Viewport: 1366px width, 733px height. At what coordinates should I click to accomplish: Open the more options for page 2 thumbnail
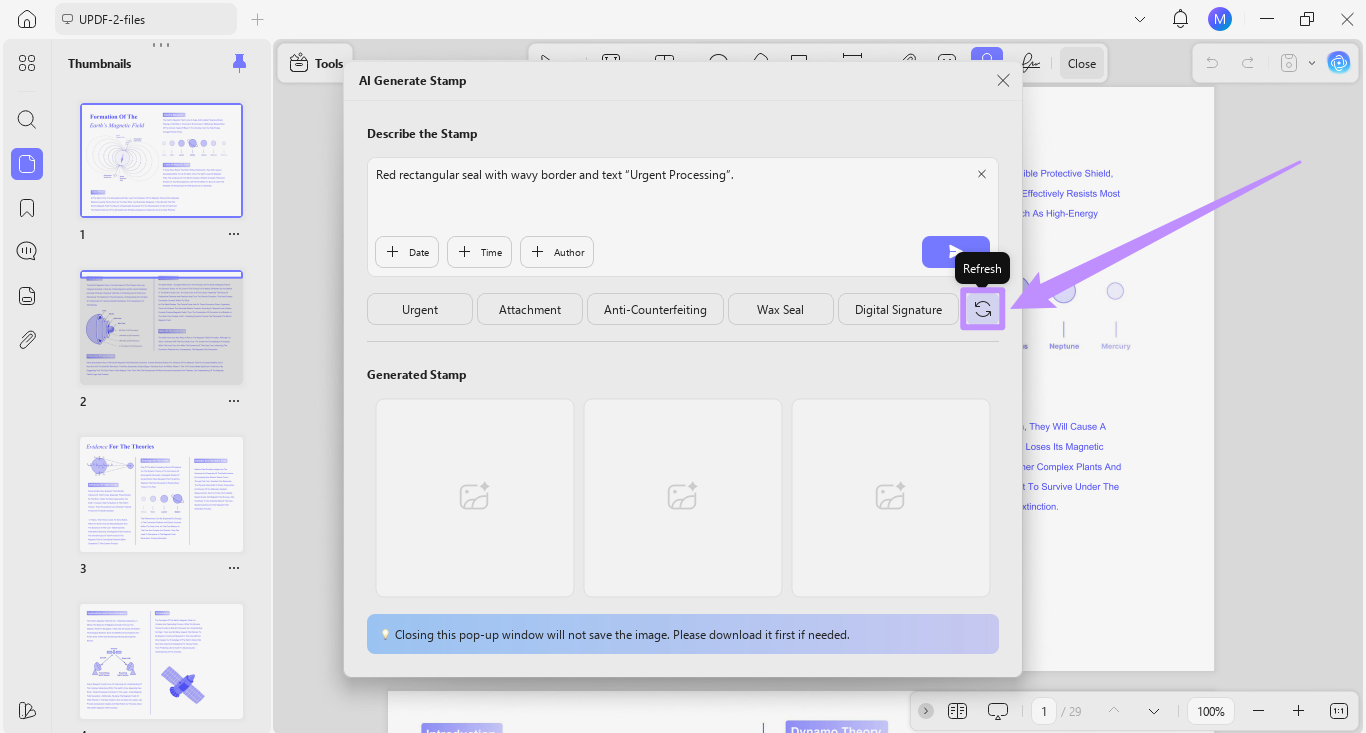pyautogui.click(x=234, y=401)
